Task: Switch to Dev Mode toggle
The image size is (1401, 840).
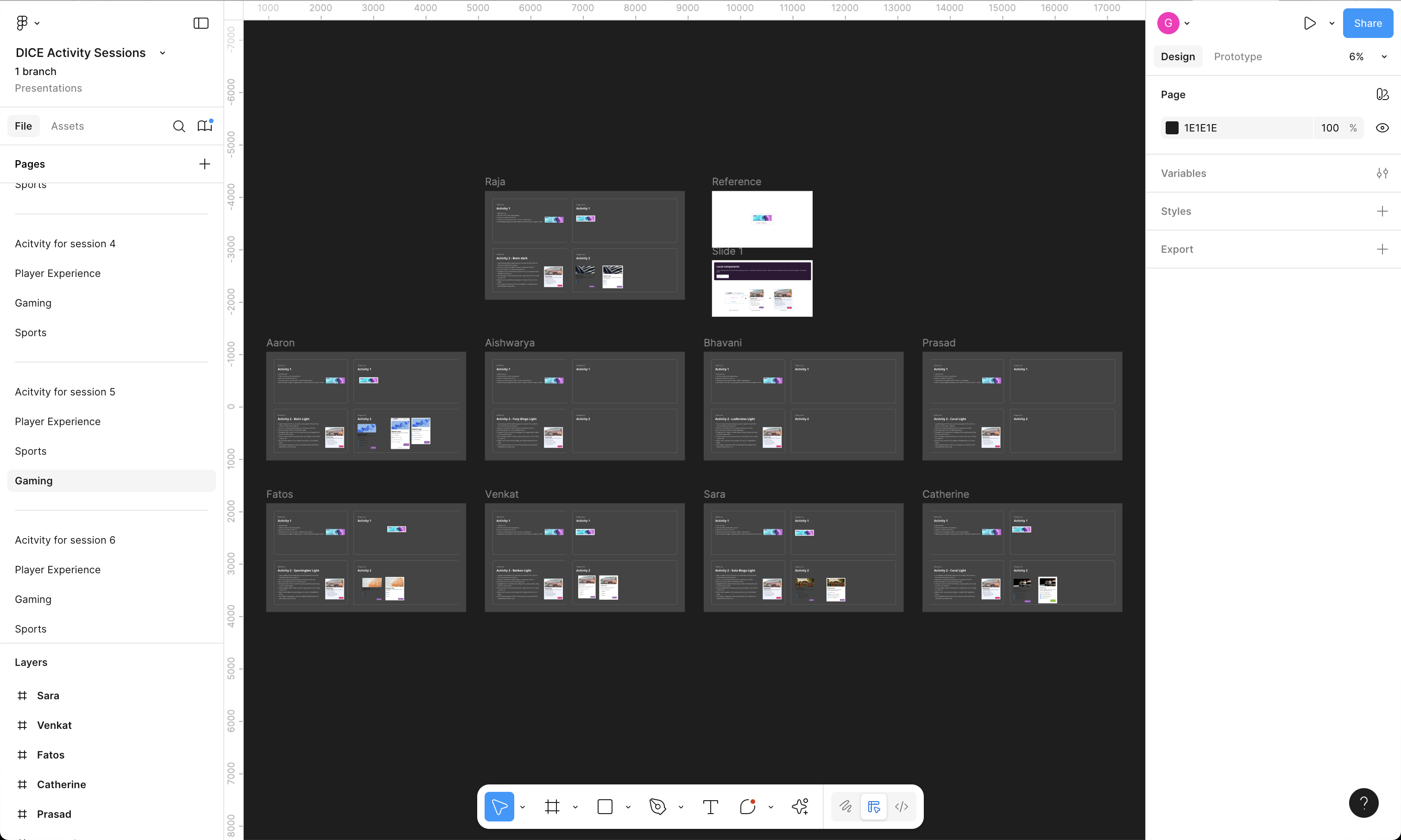Action: (x=902, y=807)
